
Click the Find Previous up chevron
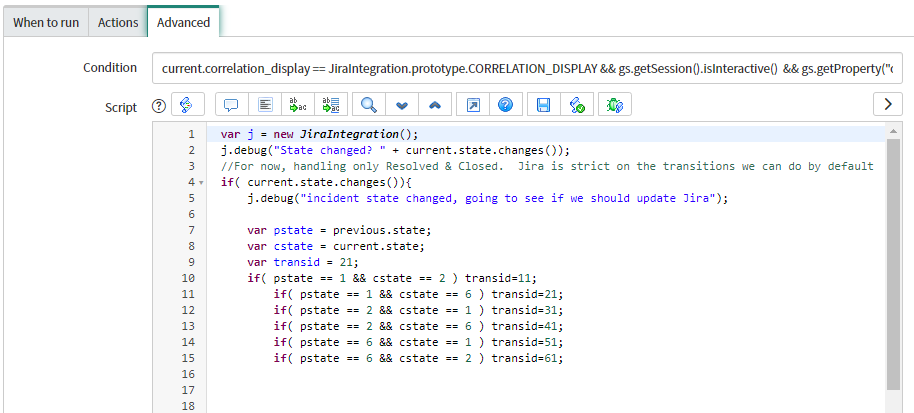pyautogui.click(x=435, y=105)
